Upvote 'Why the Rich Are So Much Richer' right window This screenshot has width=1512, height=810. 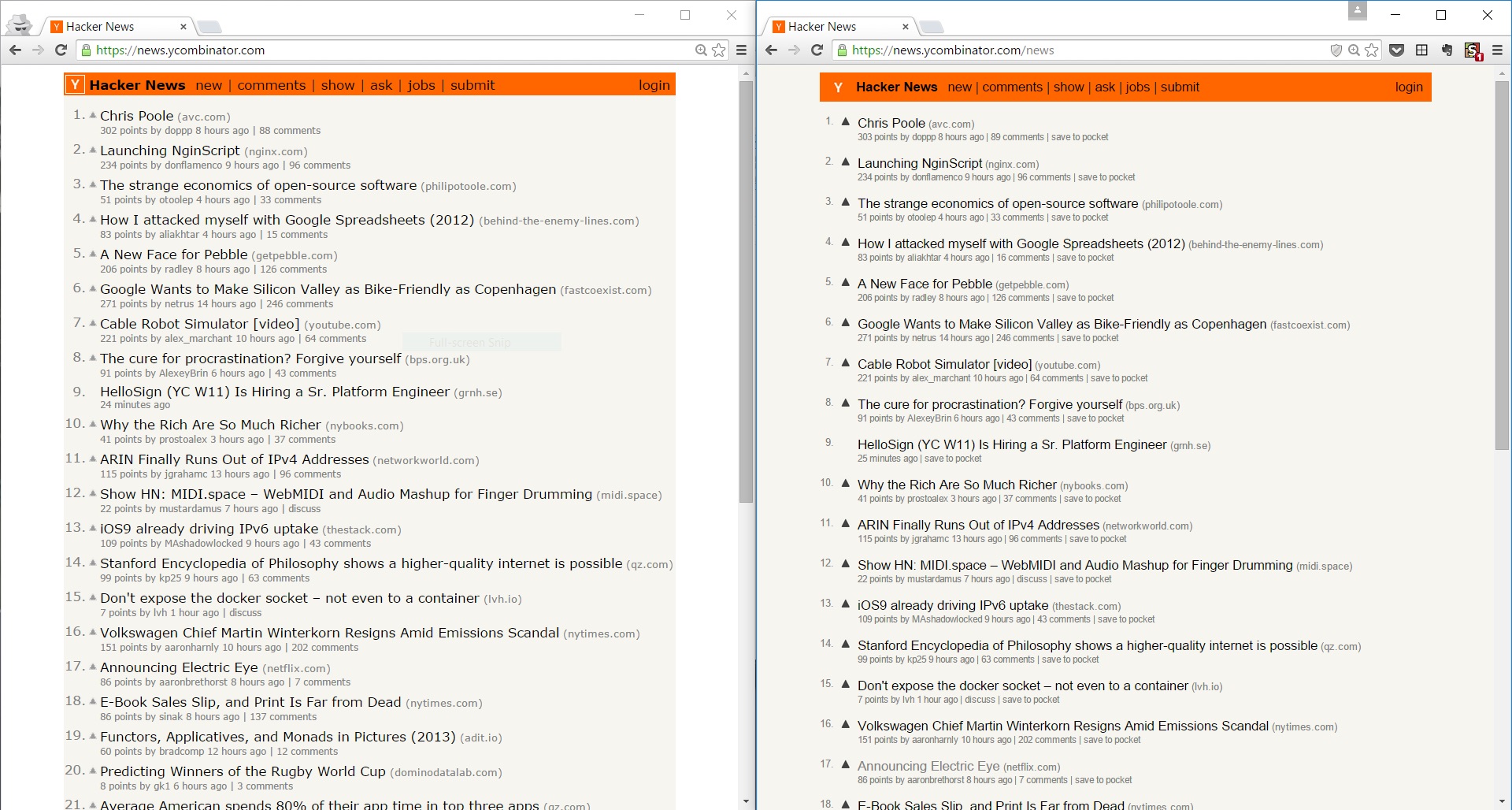pos(845,483)
